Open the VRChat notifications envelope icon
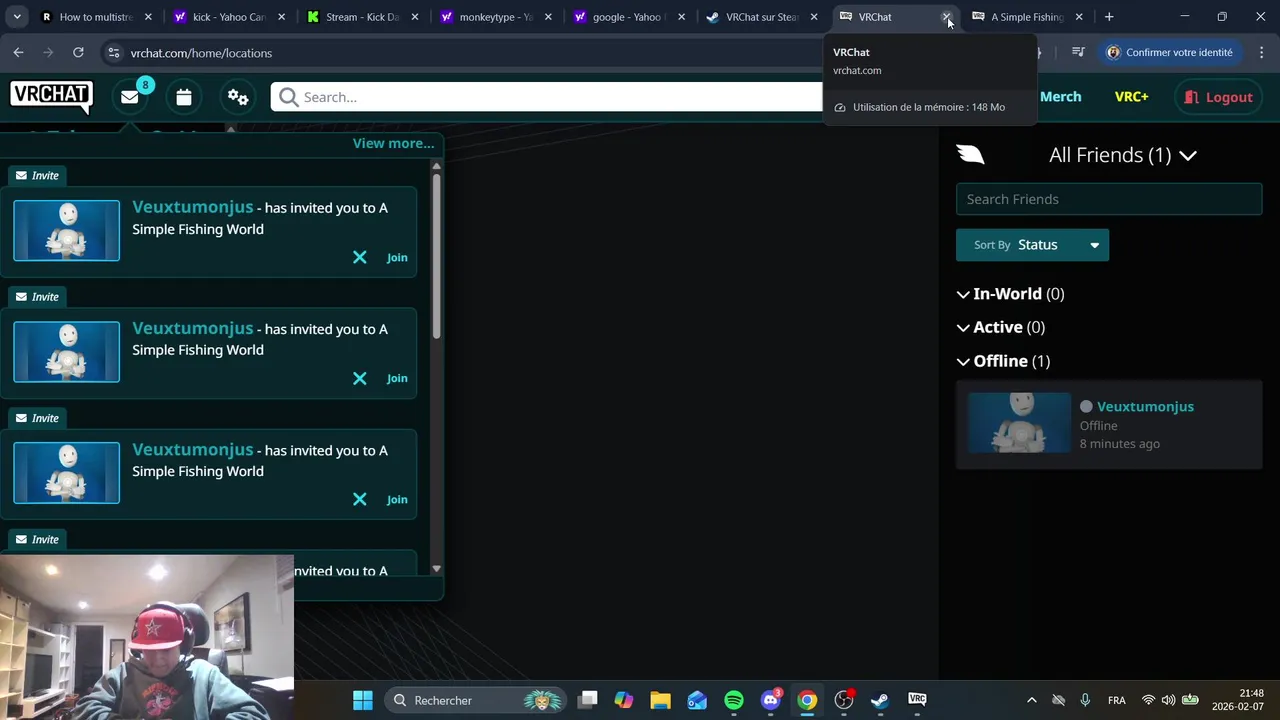This screenshot has height=720, width=1280. [130, 97]
